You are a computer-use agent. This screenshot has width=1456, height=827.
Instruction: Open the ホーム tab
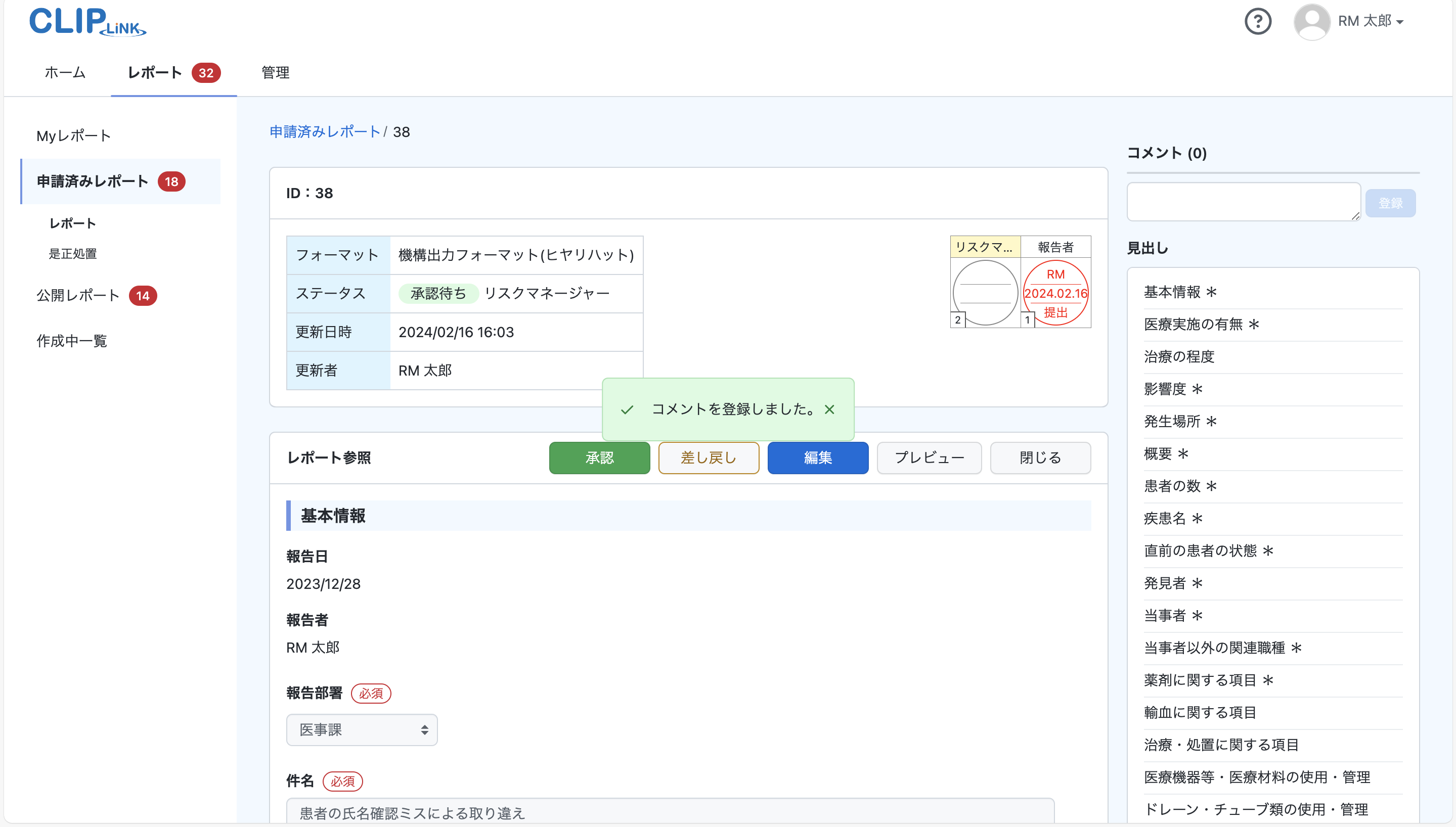pos(64,73)
